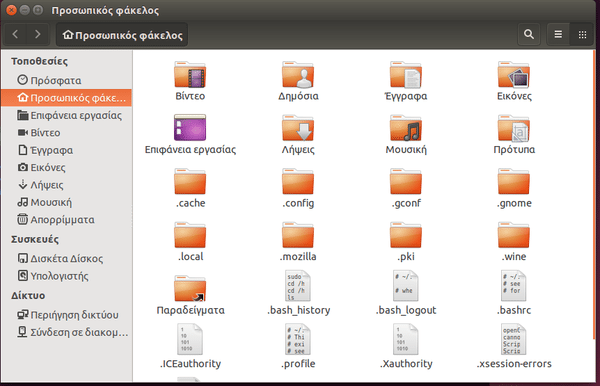Open Επιφάνεια εργασίας in the sidebar
This screenshot has height=386, width=600.
(x=66, y=115)
